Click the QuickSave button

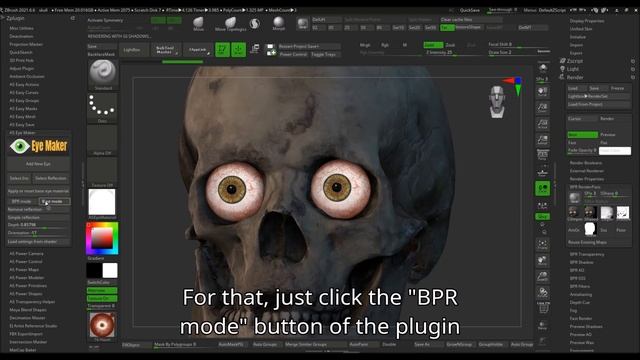(470, 10)
